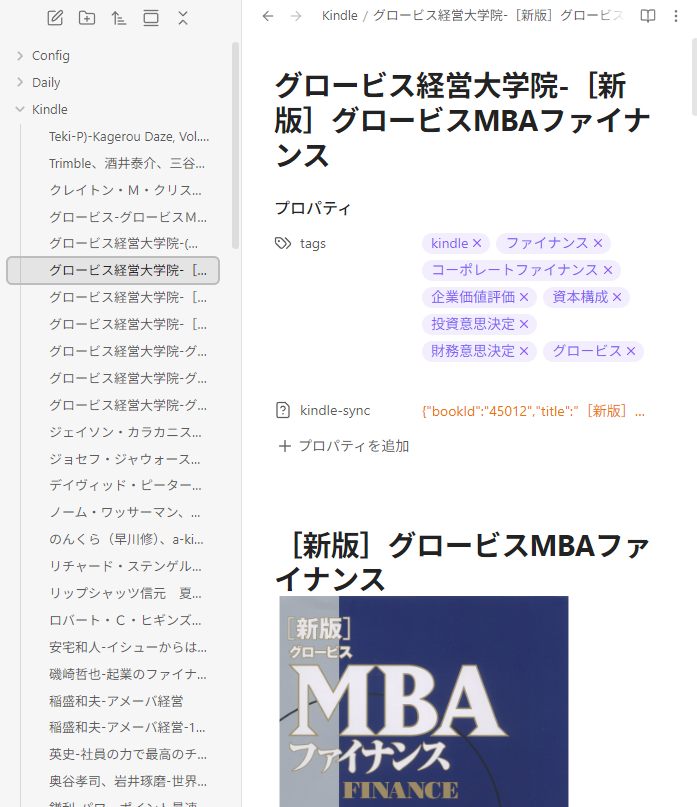The height and width of the screenshot is (807, 697).
Task: Click the tags property label
Action: tap(313, 243)
